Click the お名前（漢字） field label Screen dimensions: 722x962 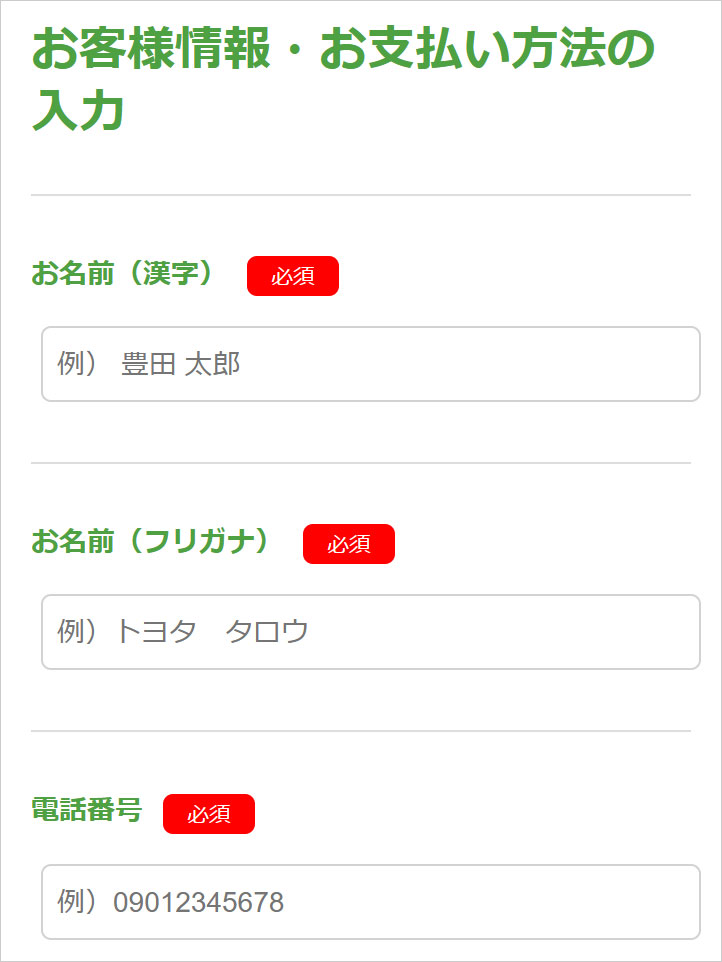click(x=124, y=273)
